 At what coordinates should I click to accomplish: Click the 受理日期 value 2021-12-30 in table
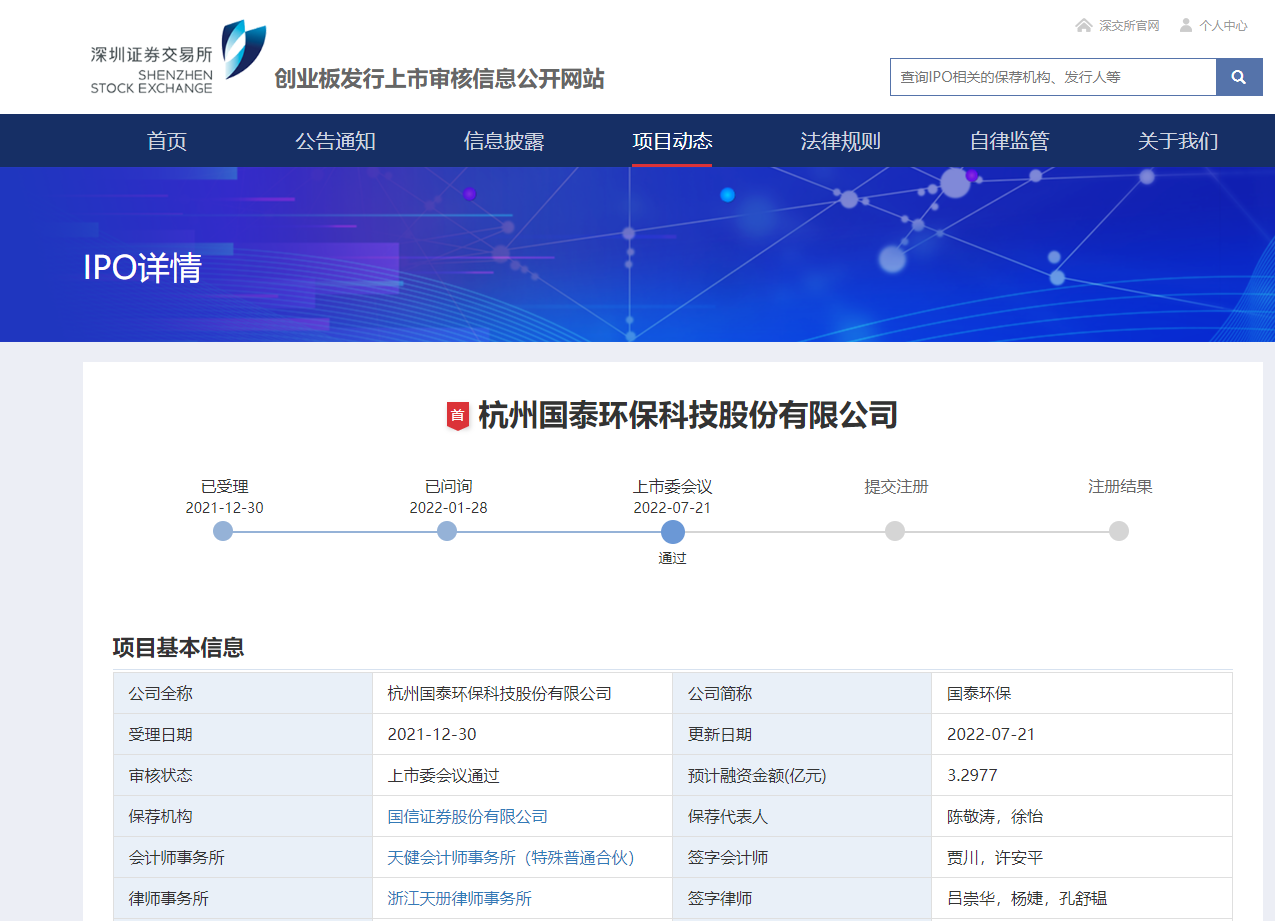432,735
